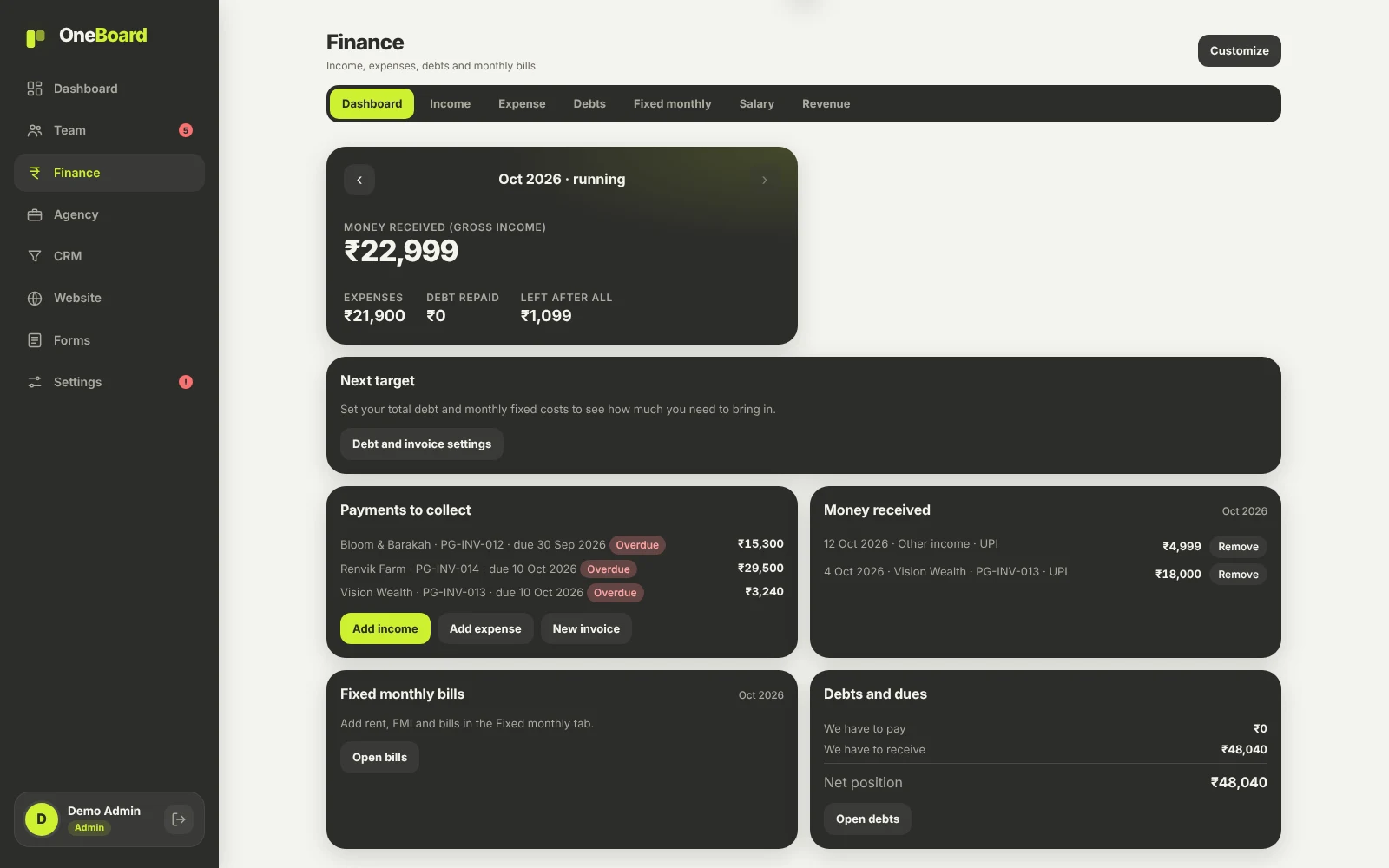Click Overdue badge on Bloom & Barakah invoice
The height and width of the screenshot is (868, 1389).
[637, 545]
